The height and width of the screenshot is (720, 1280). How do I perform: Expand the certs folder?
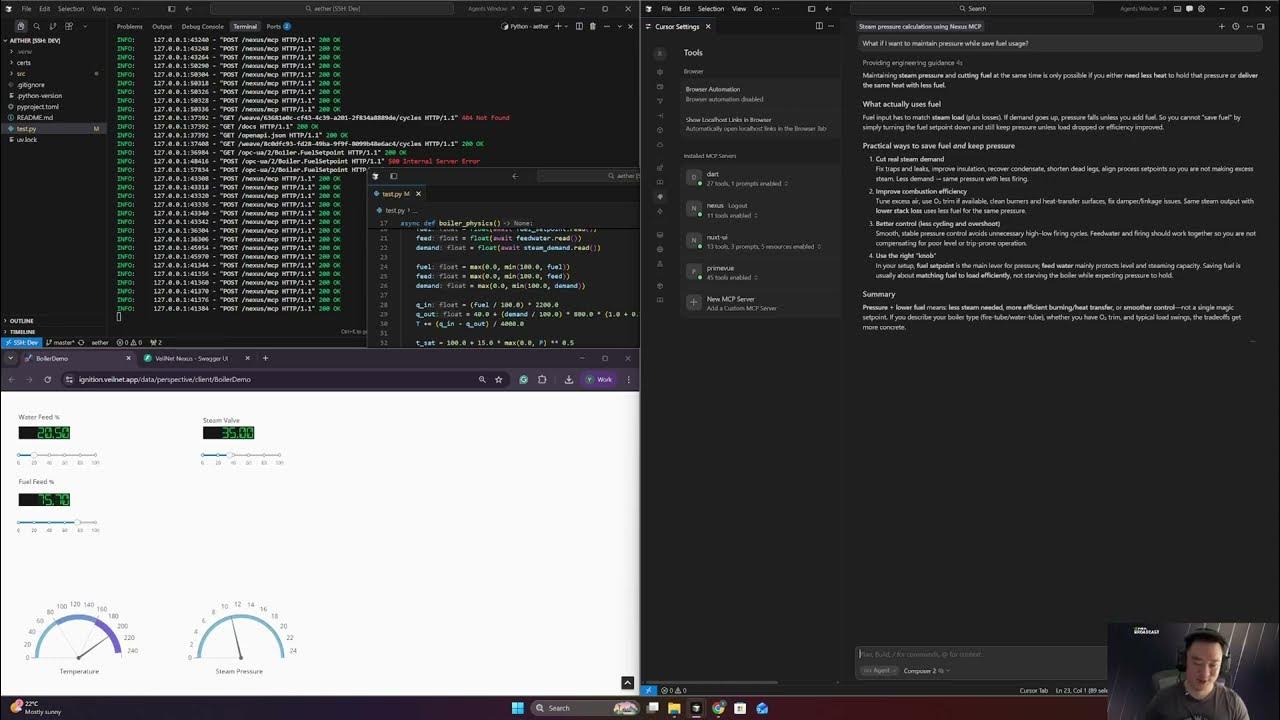coord(23,62)
